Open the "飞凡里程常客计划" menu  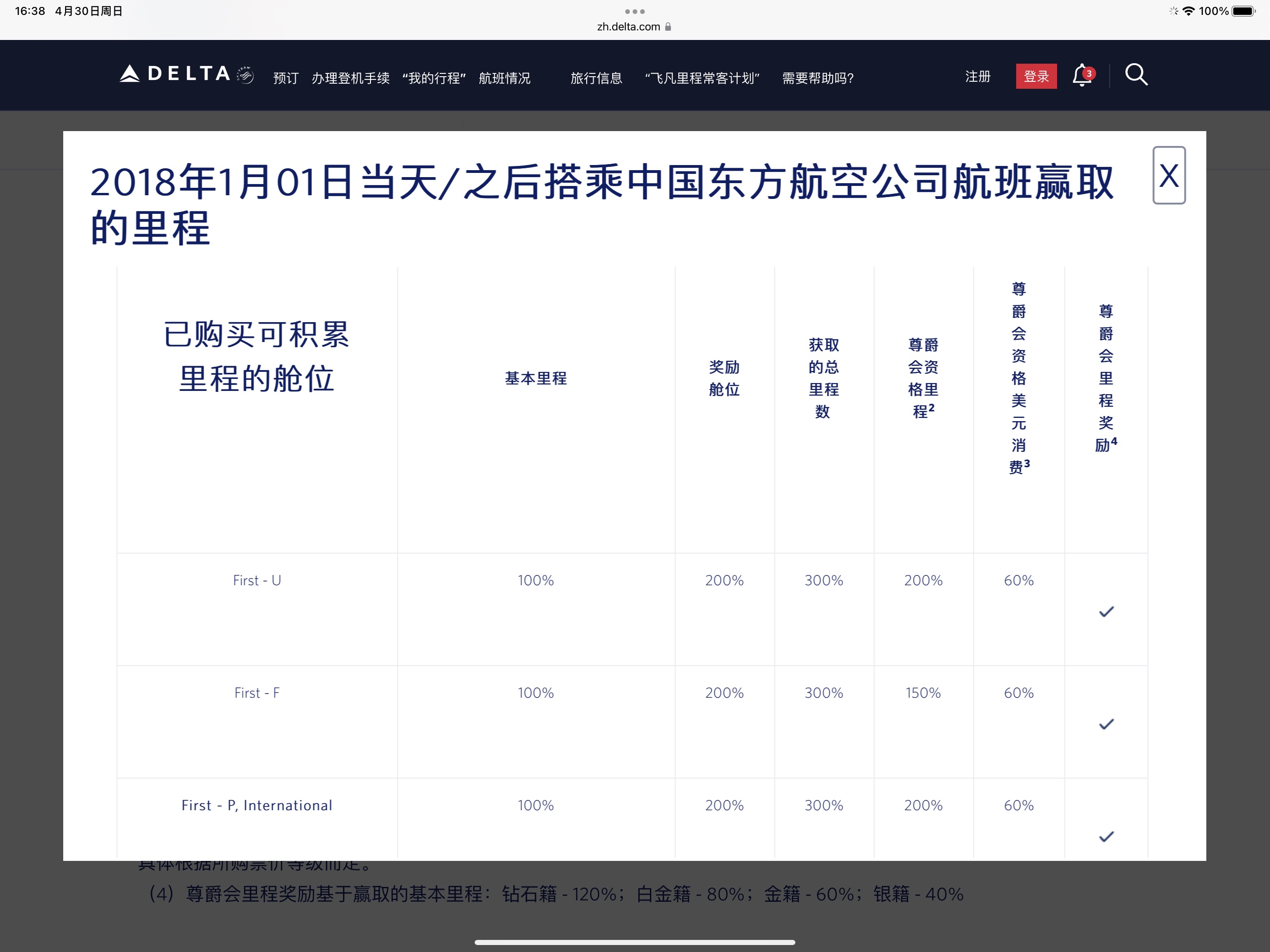pyautogui.click(x=702, y=78)
